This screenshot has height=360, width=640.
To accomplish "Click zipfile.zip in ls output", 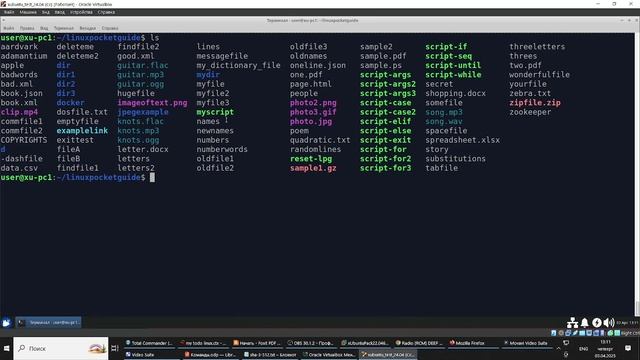I will (x=535, y=103).
